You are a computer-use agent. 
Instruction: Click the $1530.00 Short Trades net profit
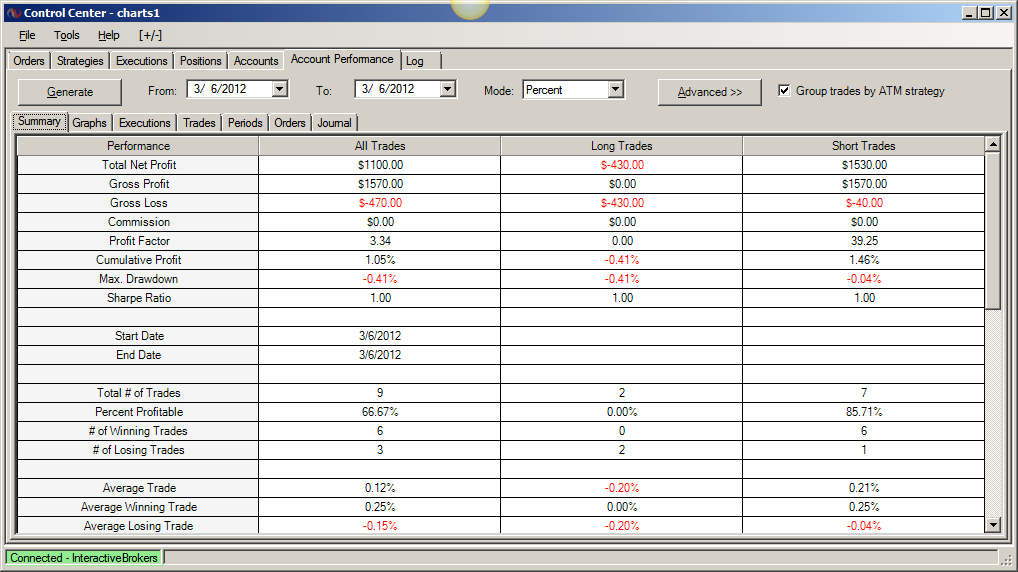click(x=864, y=165)
